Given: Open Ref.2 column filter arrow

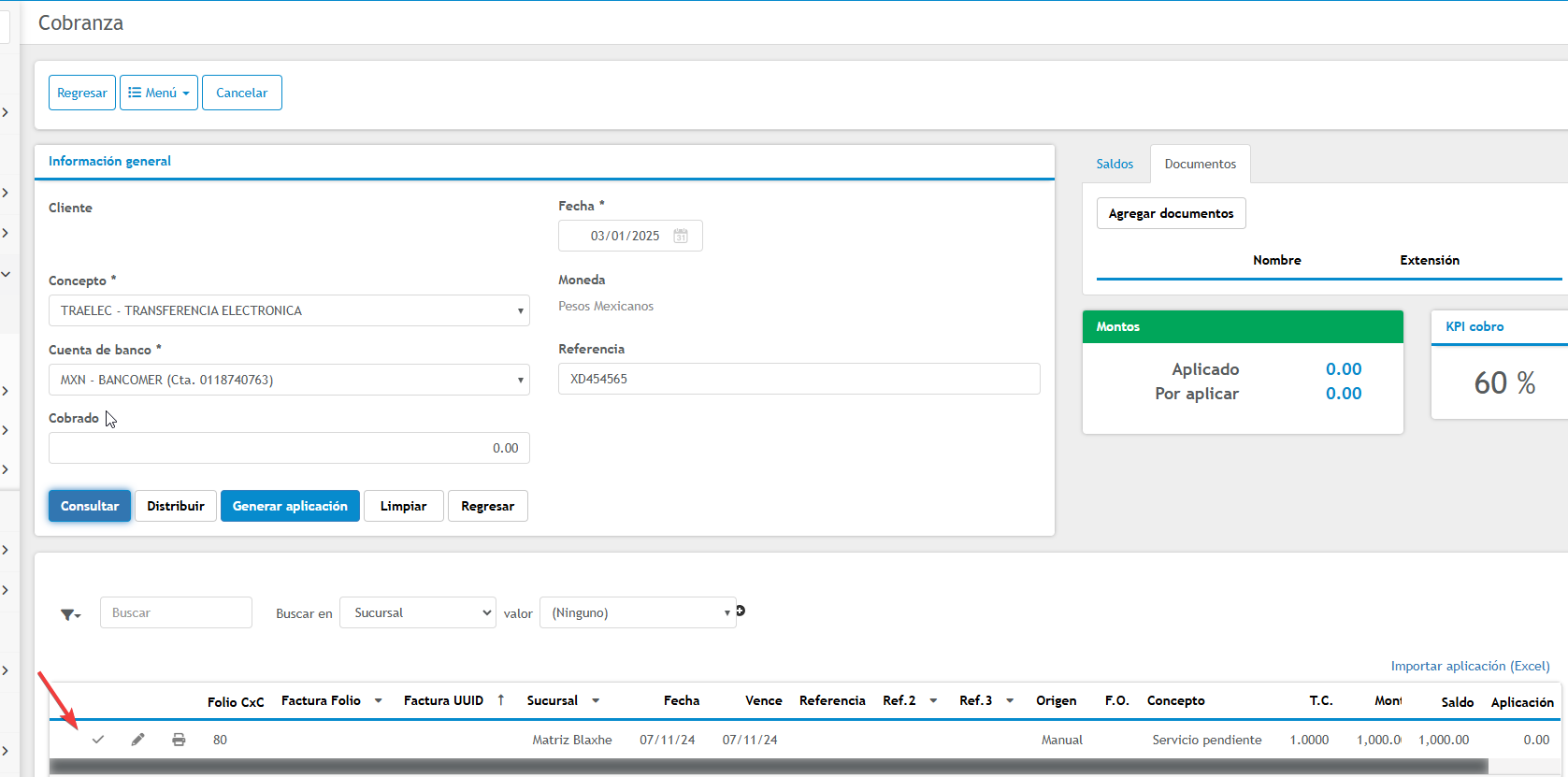Looking at the screenshot, I should click(933, 700).
